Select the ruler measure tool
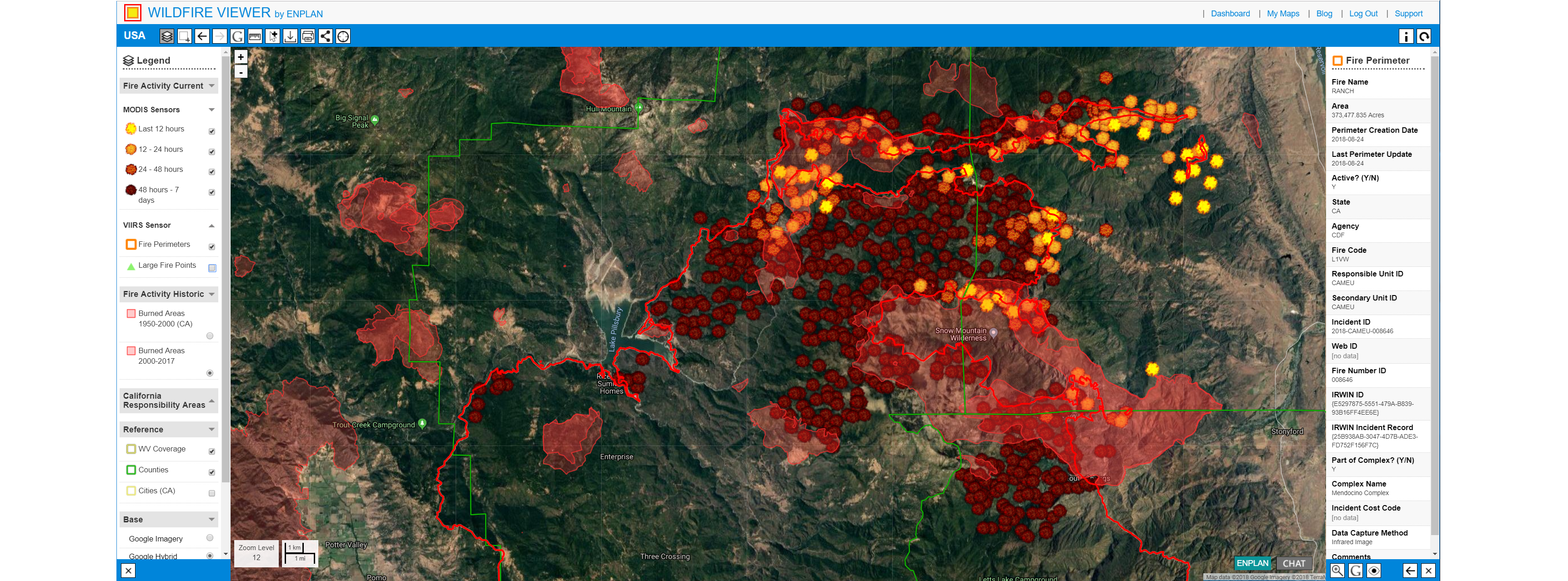 255,36
